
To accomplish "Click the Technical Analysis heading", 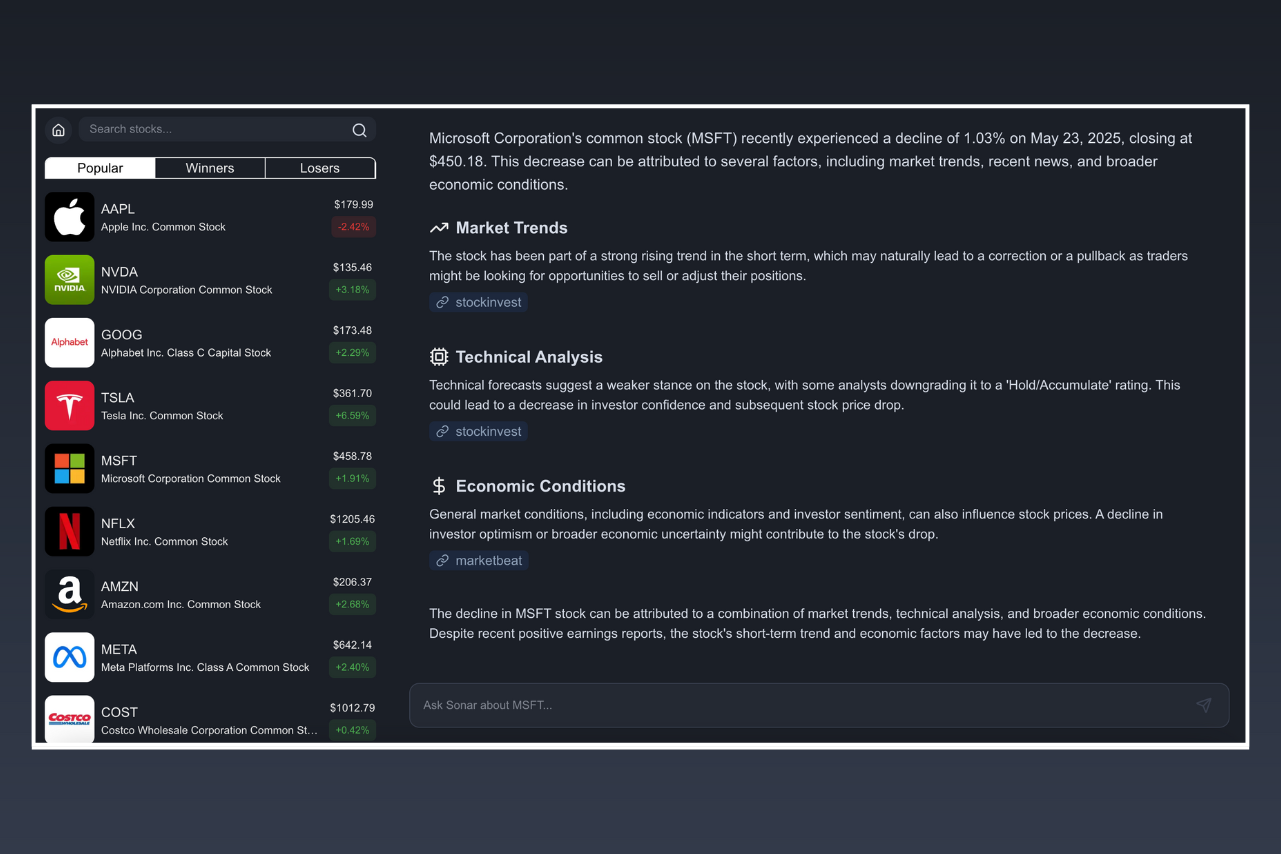I will 529,357.
